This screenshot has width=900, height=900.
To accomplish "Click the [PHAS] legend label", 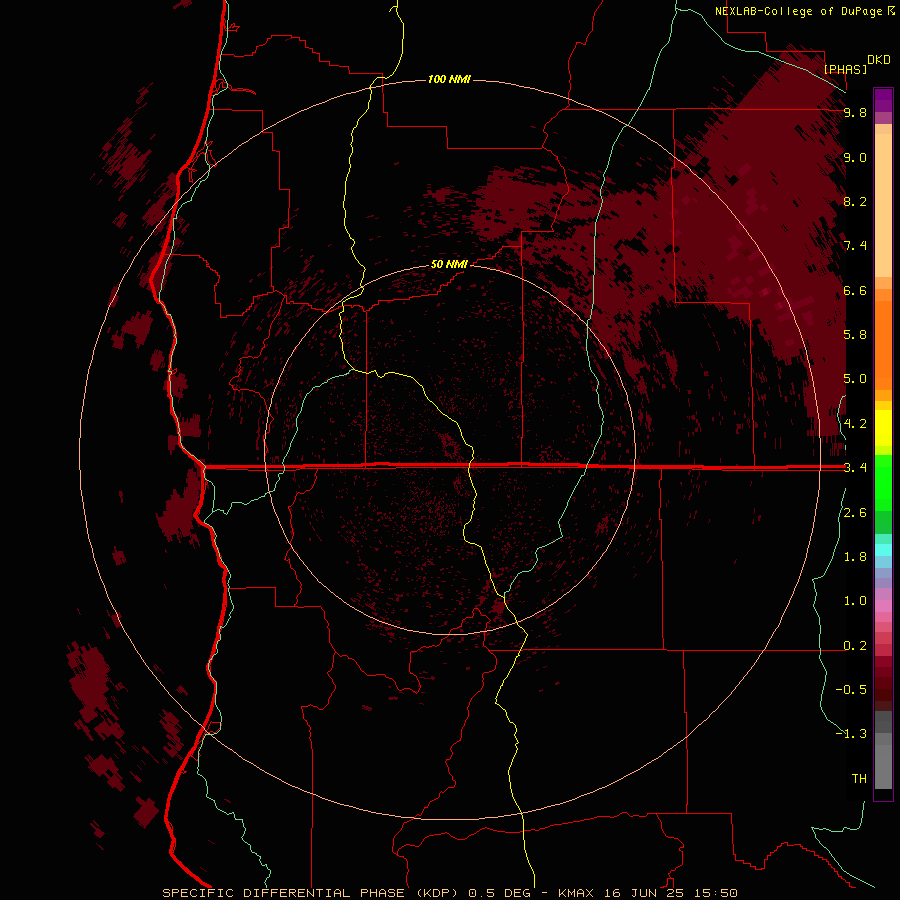I will point(845,69).
